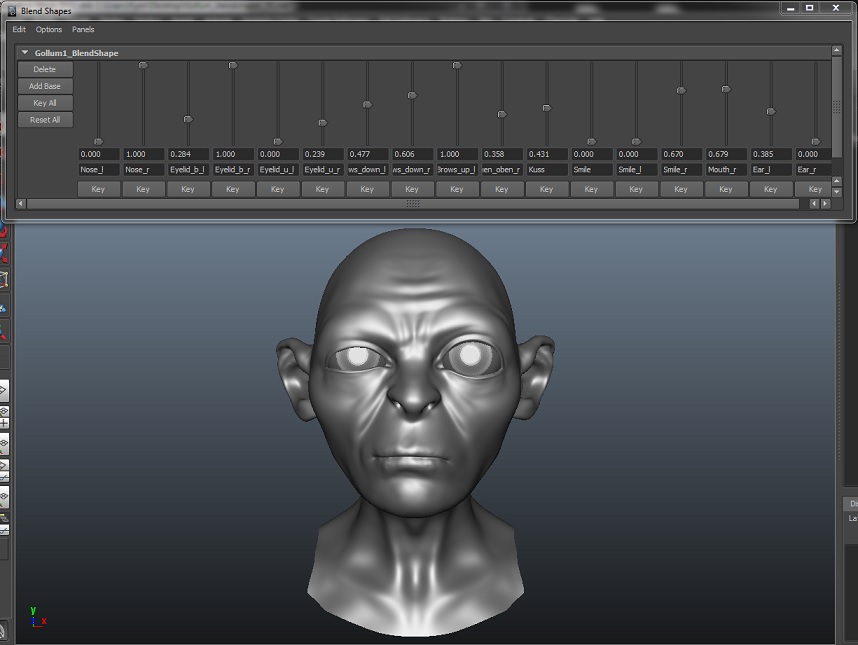Open the Options menu
Image resolution: width=858 pixels, height=645 pixels.
pyautogui.click(x=49, y=30)
